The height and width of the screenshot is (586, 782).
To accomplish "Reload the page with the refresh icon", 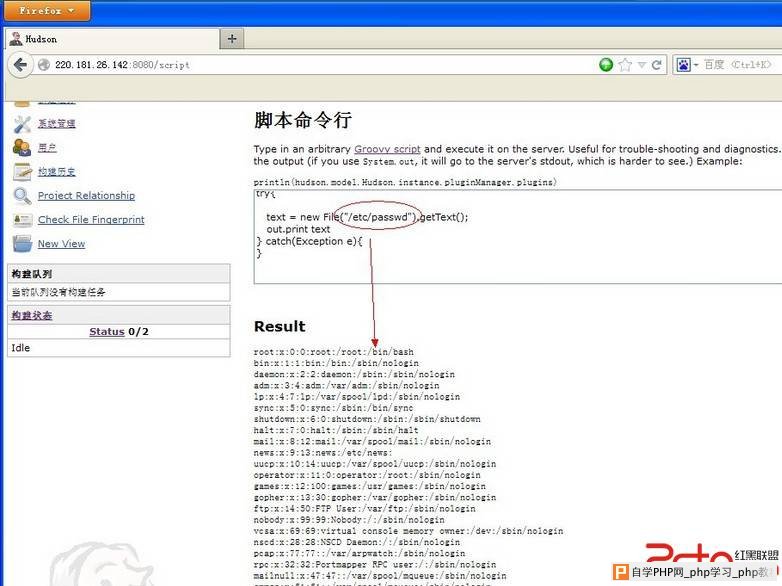I will (x=657, y=65).
